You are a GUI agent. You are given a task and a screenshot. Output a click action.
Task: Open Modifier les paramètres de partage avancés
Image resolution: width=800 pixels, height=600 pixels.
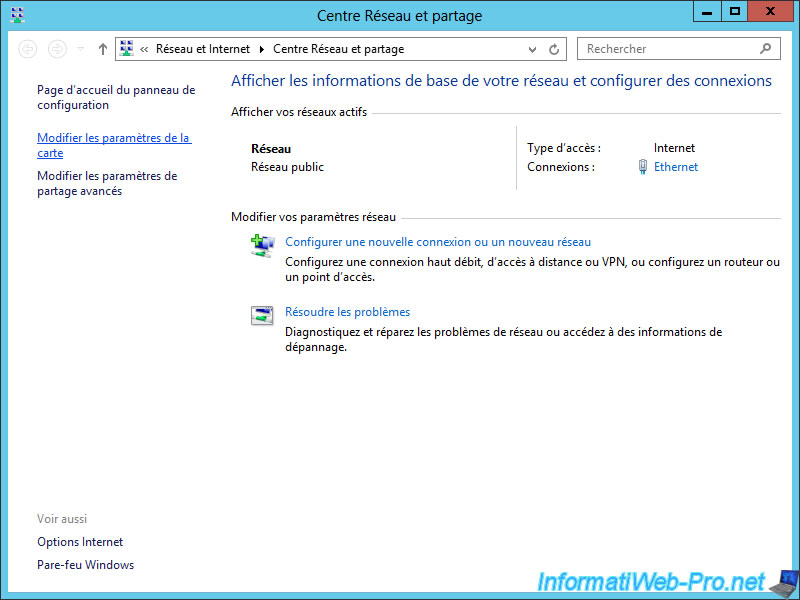pos(107,183)
